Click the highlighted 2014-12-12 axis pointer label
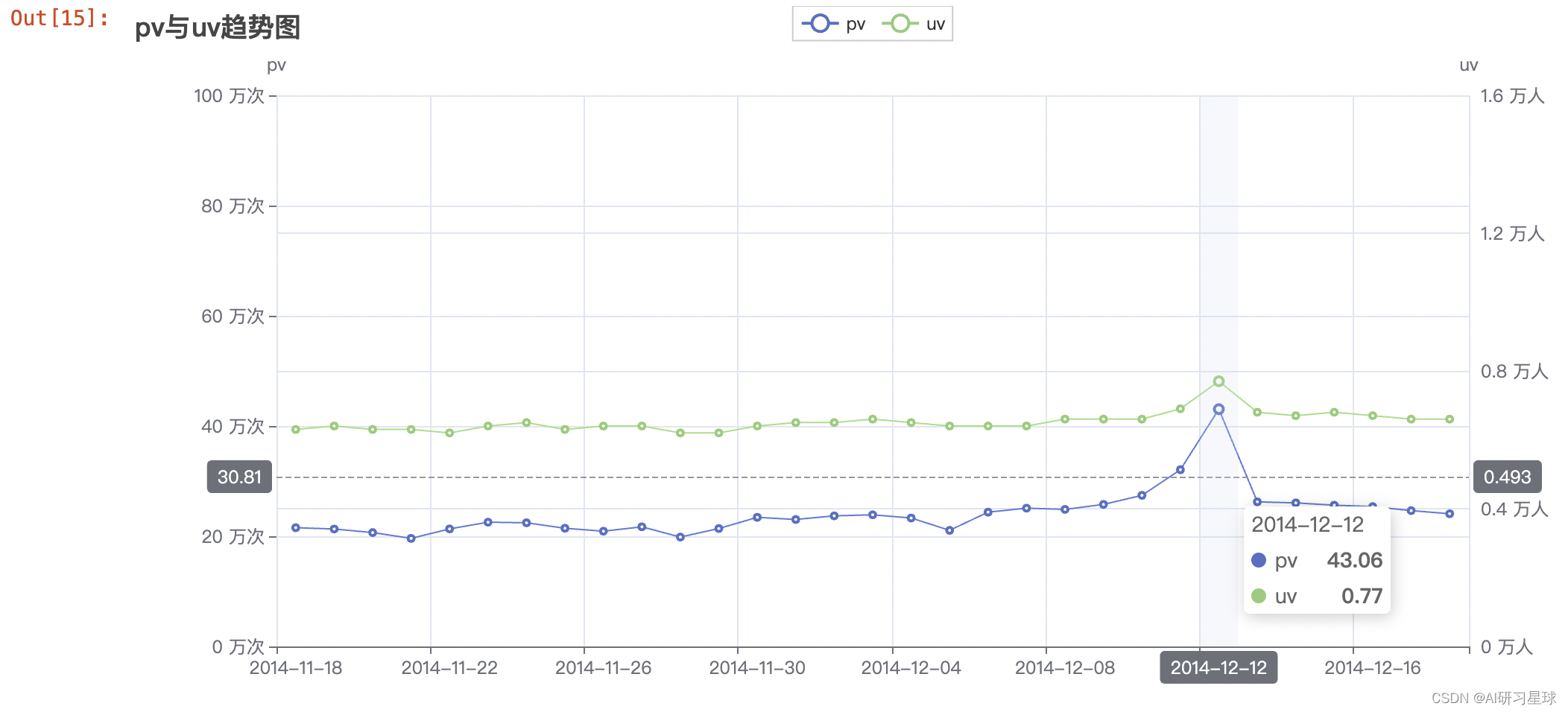1568x712 pixels. pos(1218,667)
